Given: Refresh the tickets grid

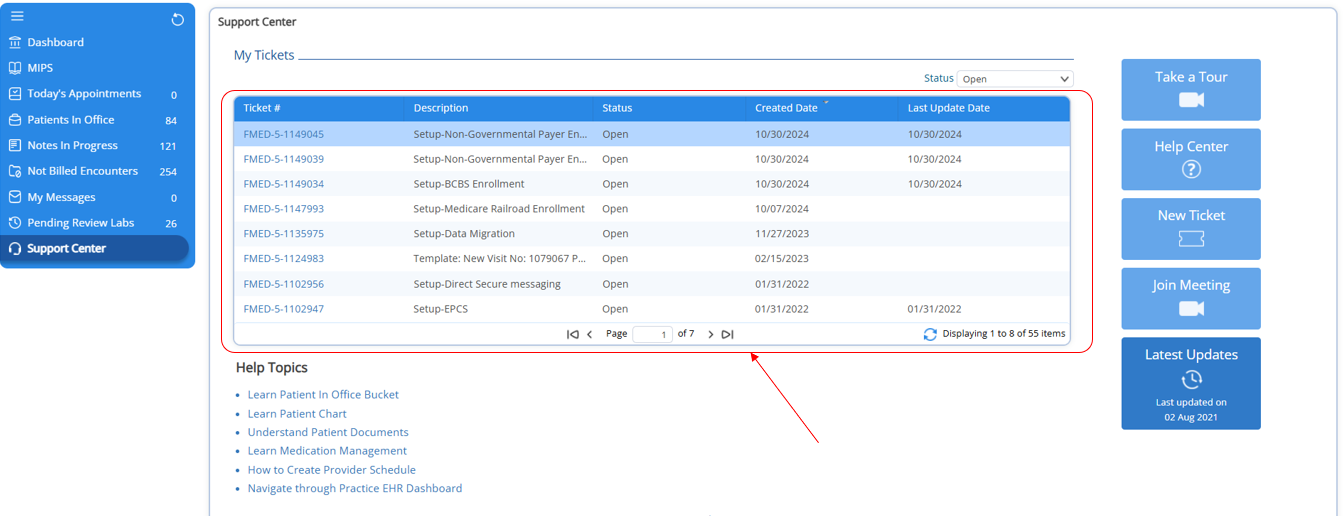Looking at the screenshot, I should tap(930, 334).
